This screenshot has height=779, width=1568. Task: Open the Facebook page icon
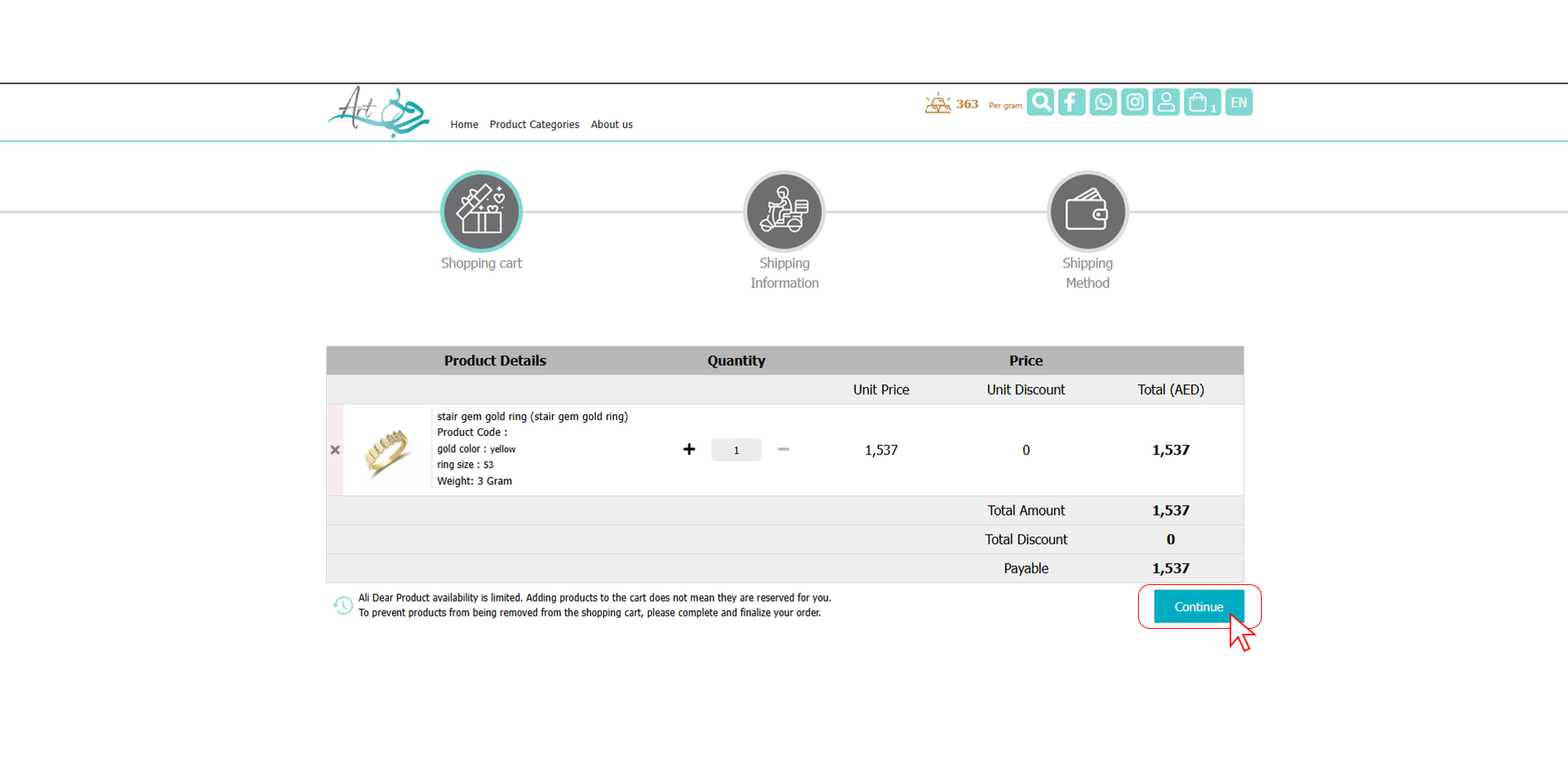coord(1071,102)
